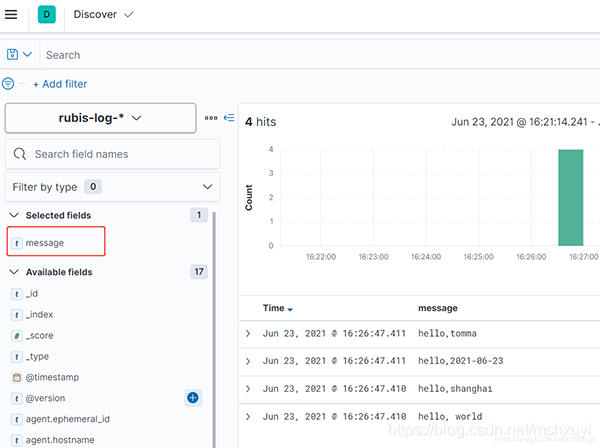This screenshot has width=600, height=448.
Task: Expand the hello,tomma log row
Action: [x=248, y=334]
